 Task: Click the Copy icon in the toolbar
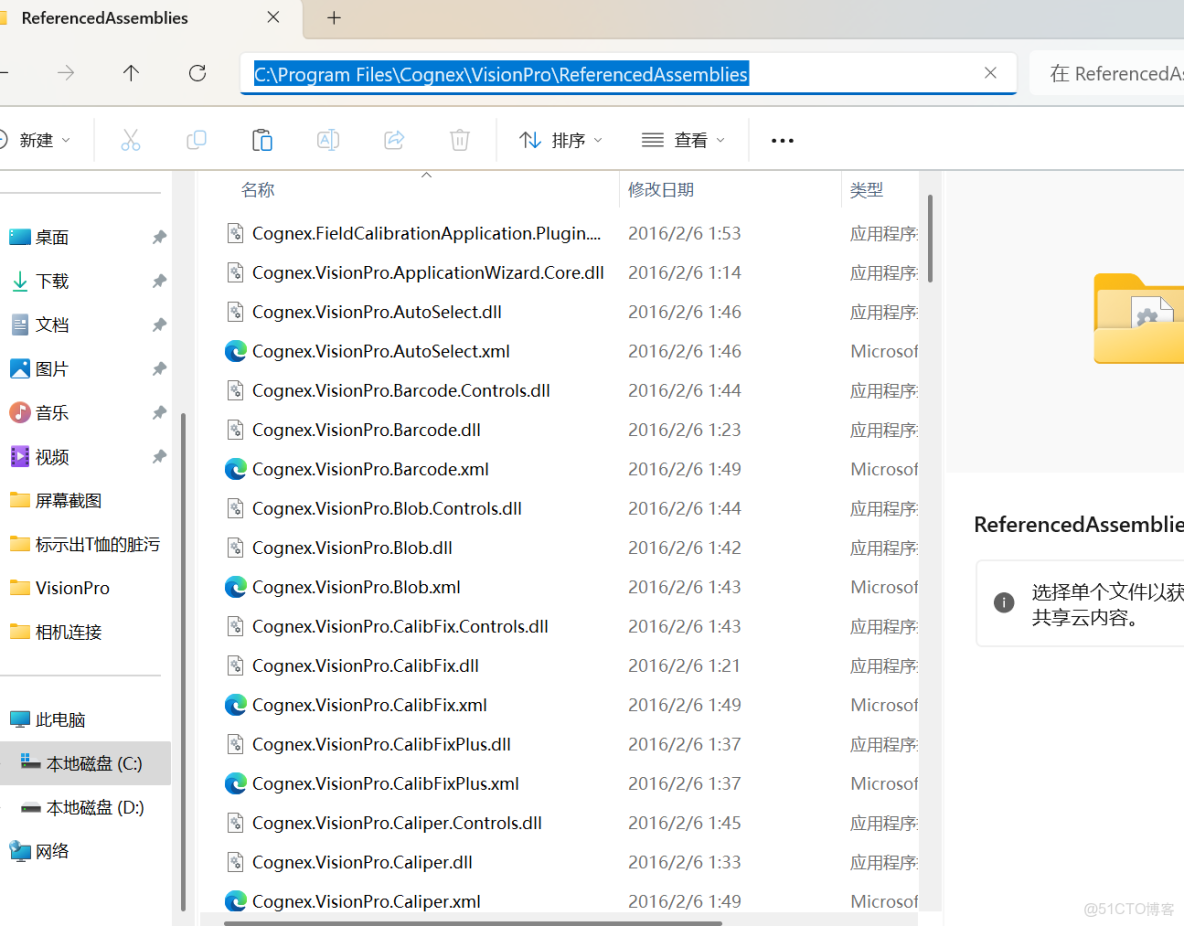click(196, 140)
